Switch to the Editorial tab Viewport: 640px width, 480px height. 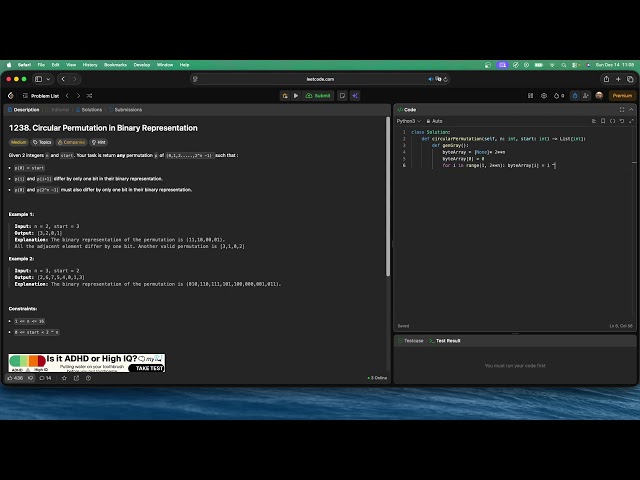(58, 110)
